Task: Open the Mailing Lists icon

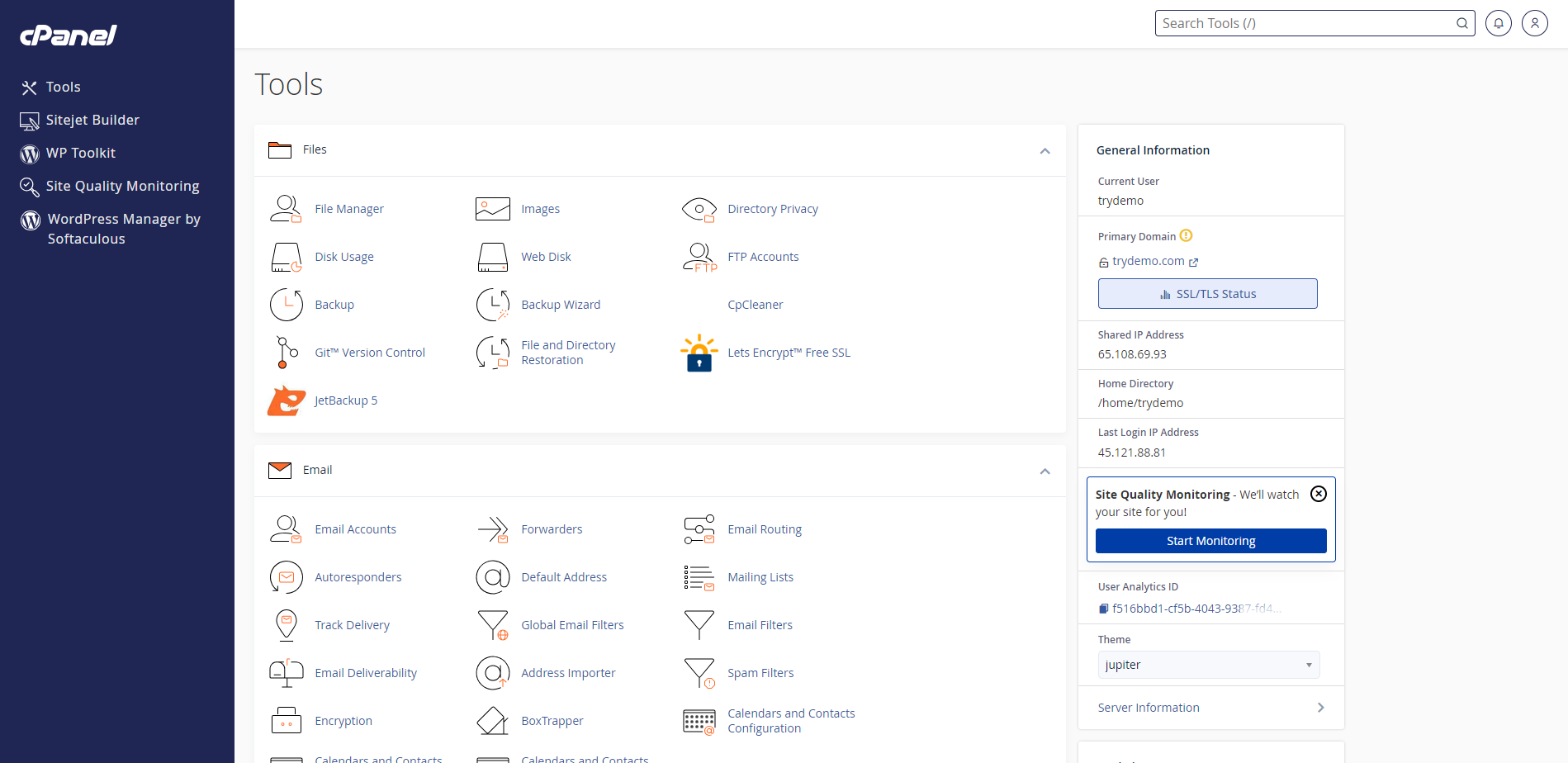Action: pos(699,577)
